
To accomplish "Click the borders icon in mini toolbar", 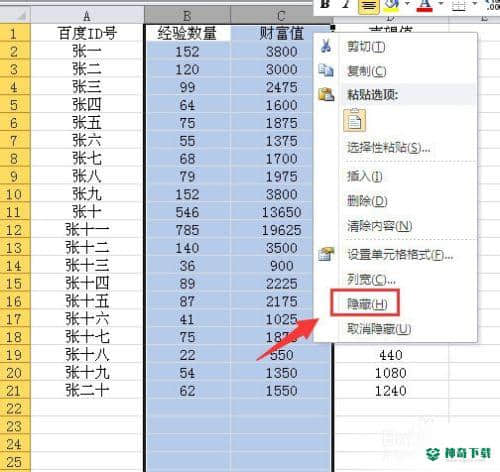I will [459, 5].
